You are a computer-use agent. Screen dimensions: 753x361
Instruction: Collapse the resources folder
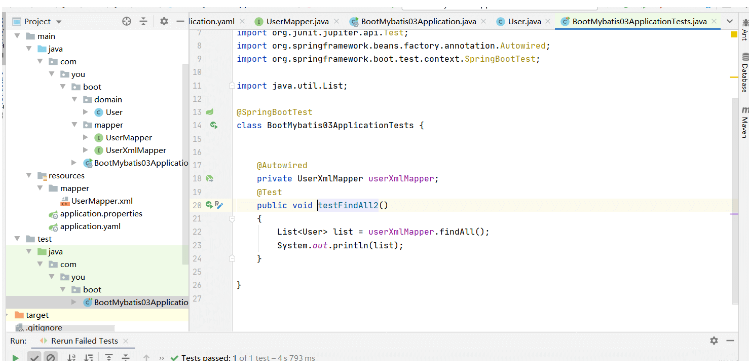point(29,176)
